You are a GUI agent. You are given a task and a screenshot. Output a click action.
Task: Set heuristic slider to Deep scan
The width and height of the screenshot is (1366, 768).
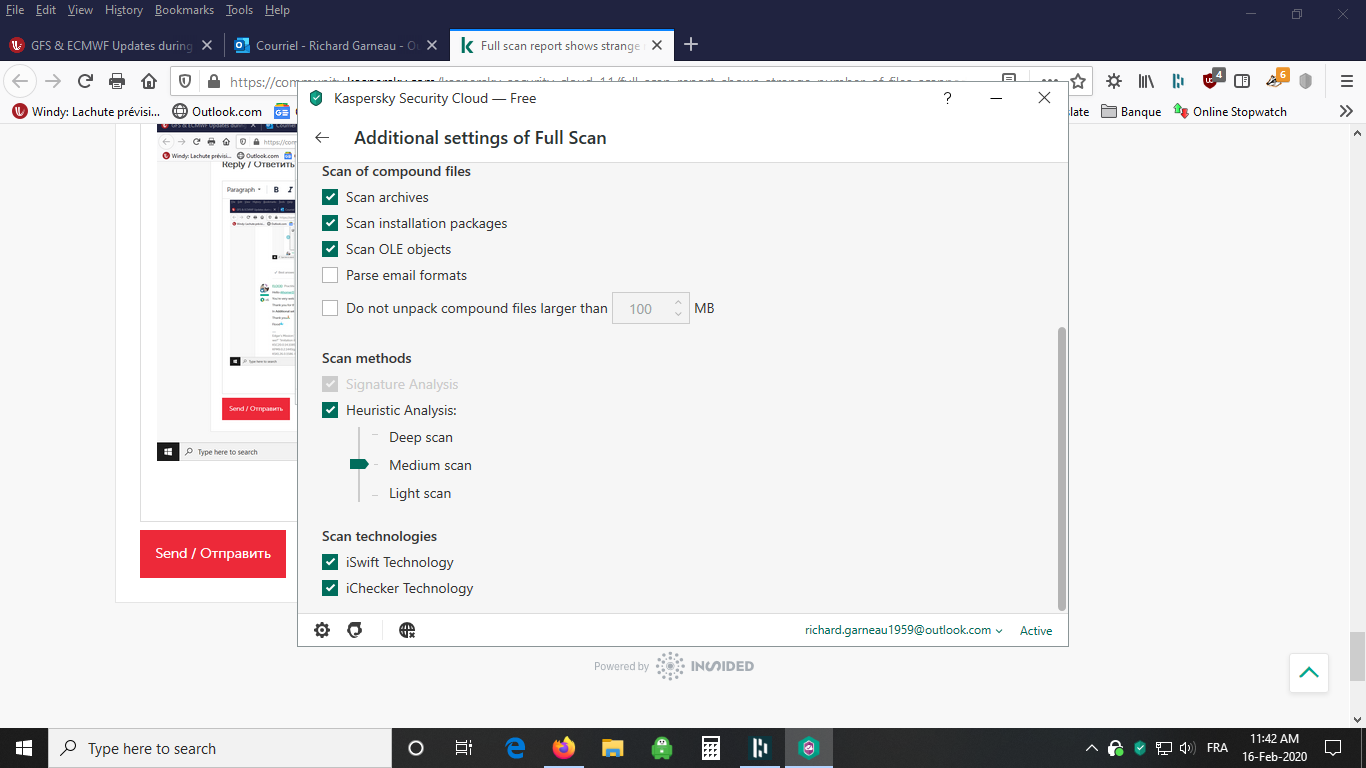[421, 437]
